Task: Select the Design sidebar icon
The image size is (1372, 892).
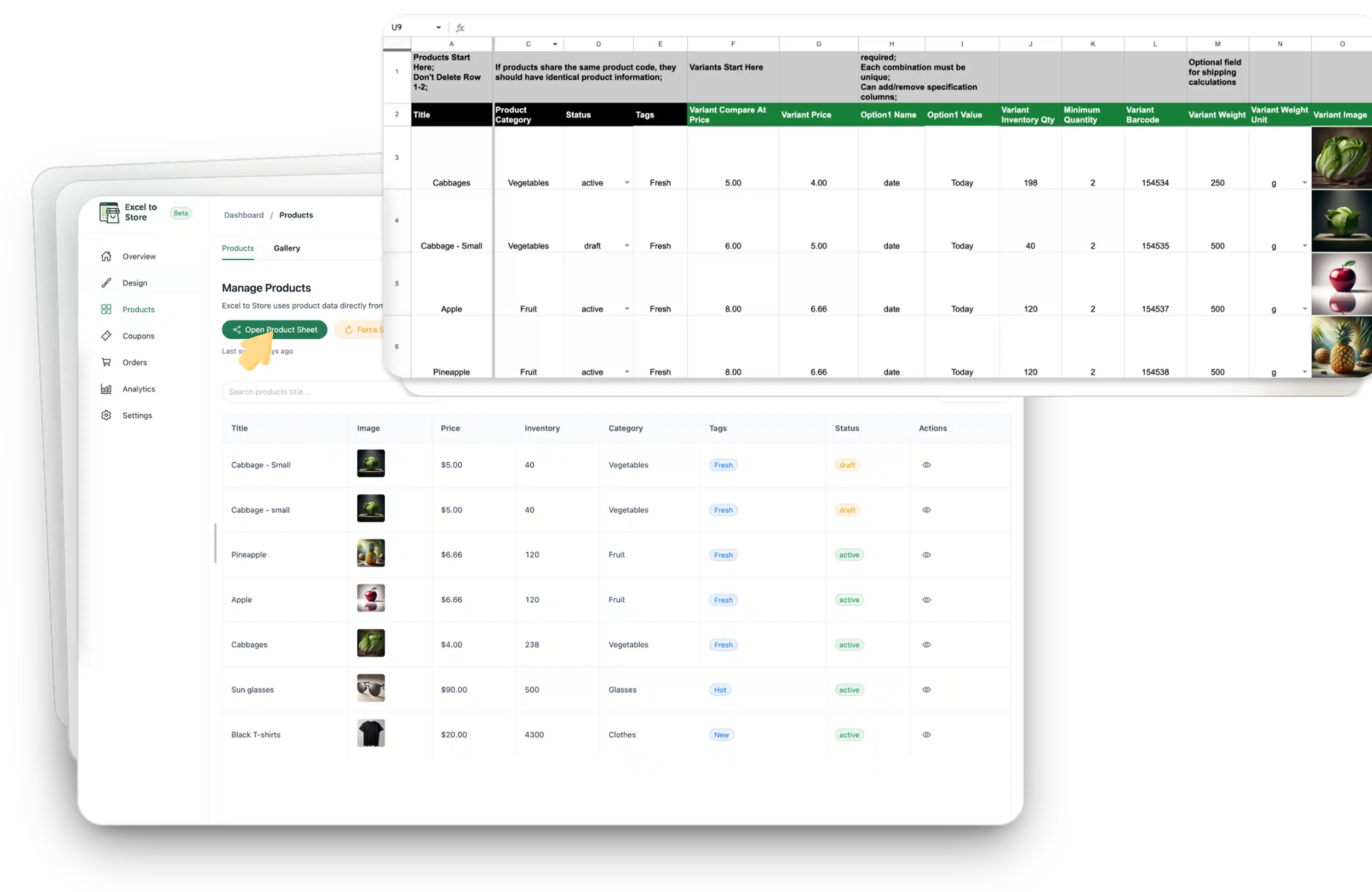Action: click(107, 282)
